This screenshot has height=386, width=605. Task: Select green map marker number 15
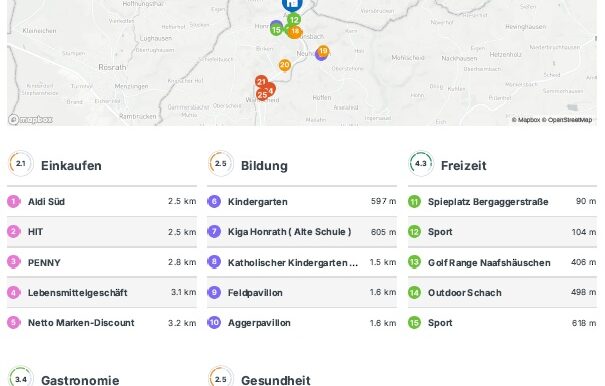(276, 30)
